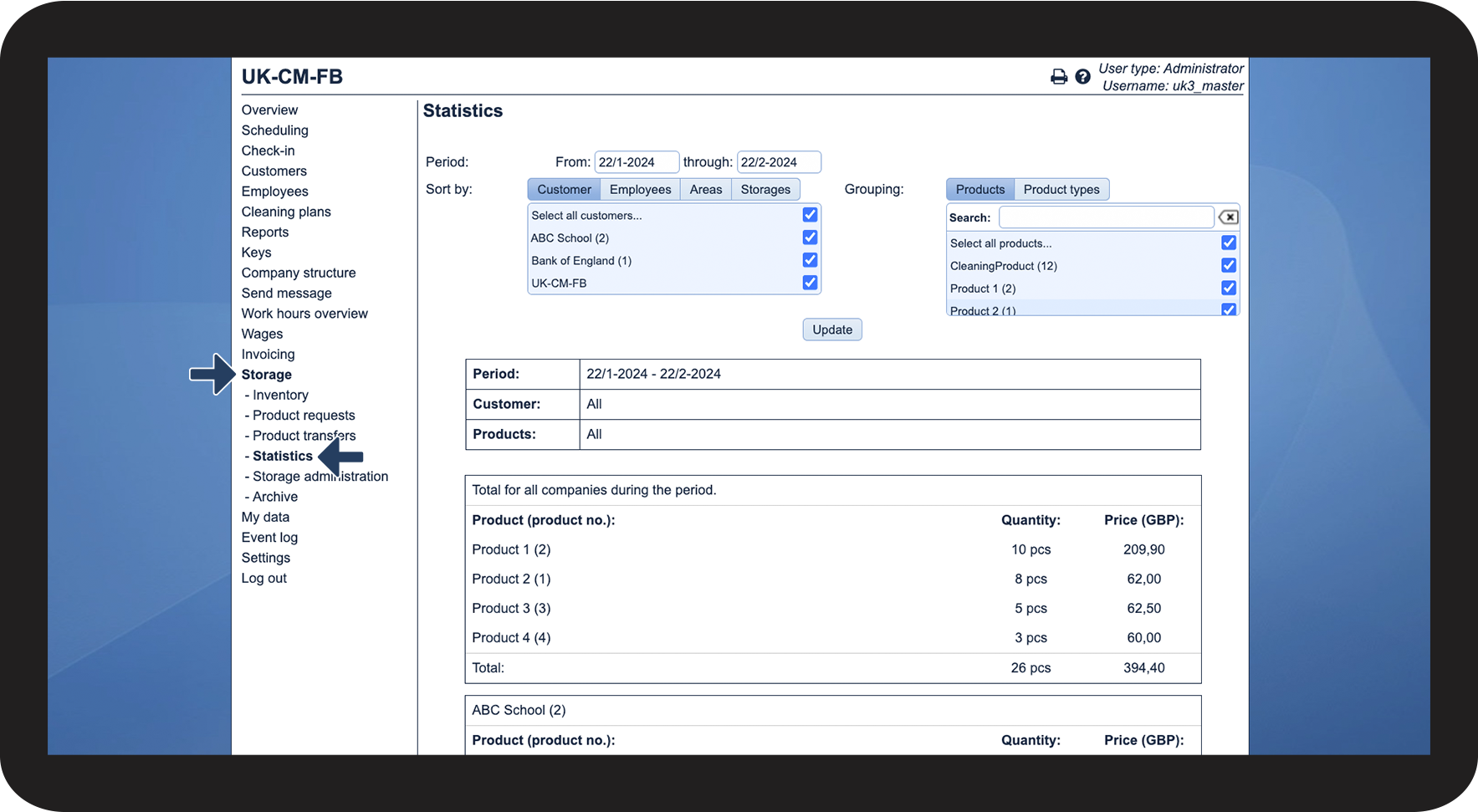The image size is (1478, 812).
Task: Uncheck the CleaningProduct (12) checkbox
Action: tap(1228, 265)
